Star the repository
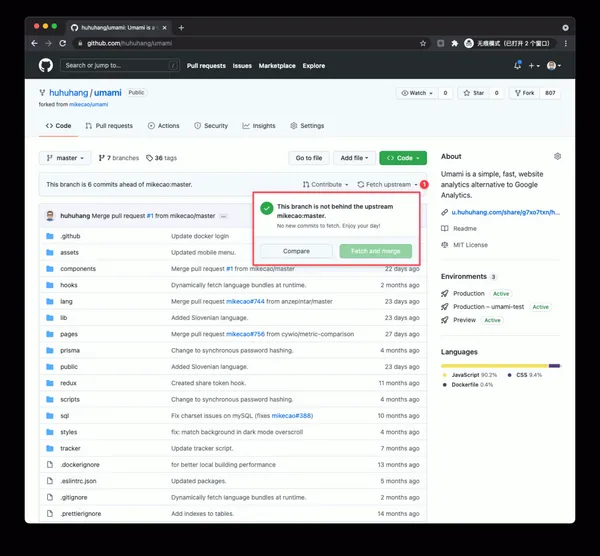The image size is (600, 556). [473, 93]
